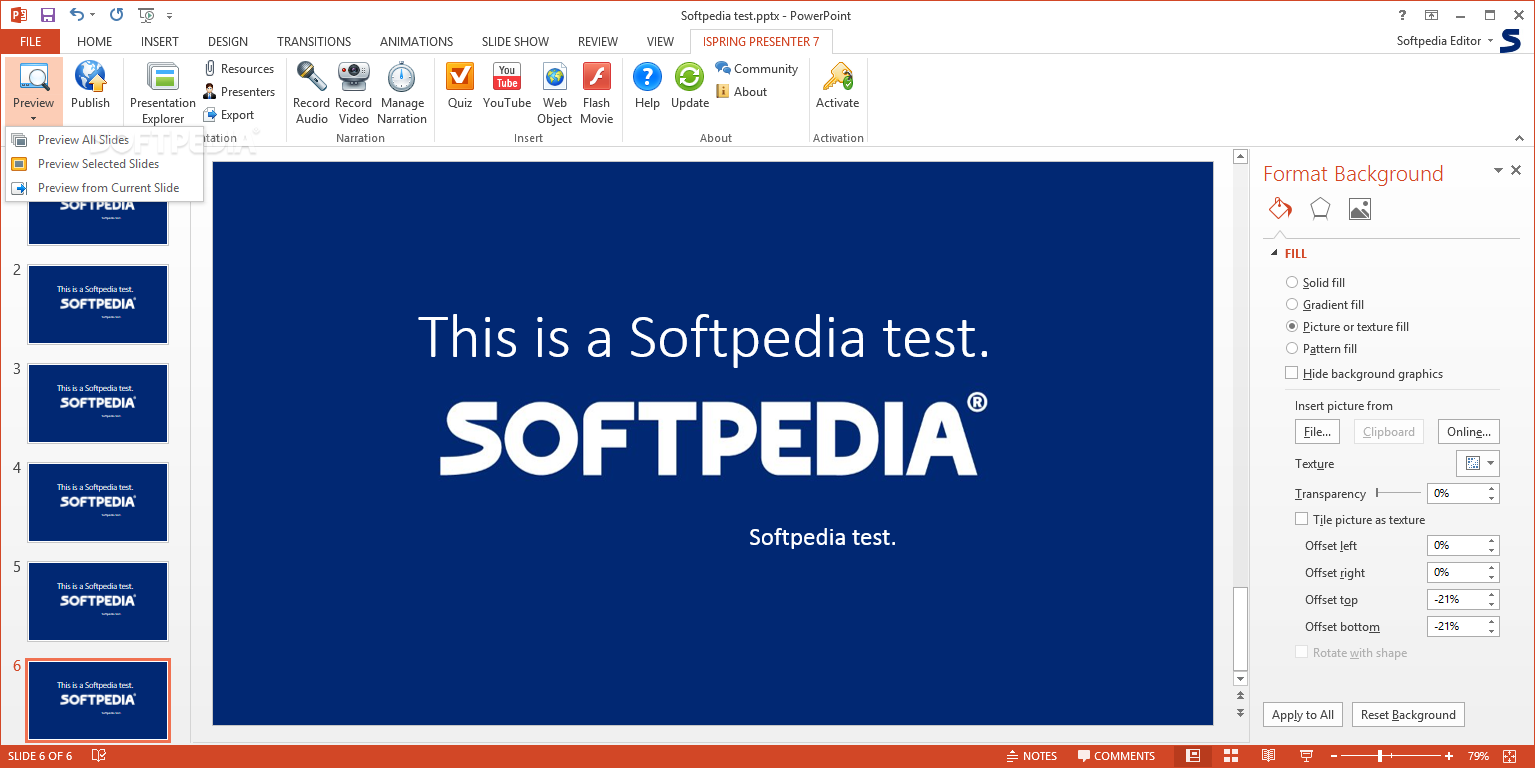
Task: Click the zoom in plus button
Action: tap(1449, 756)
